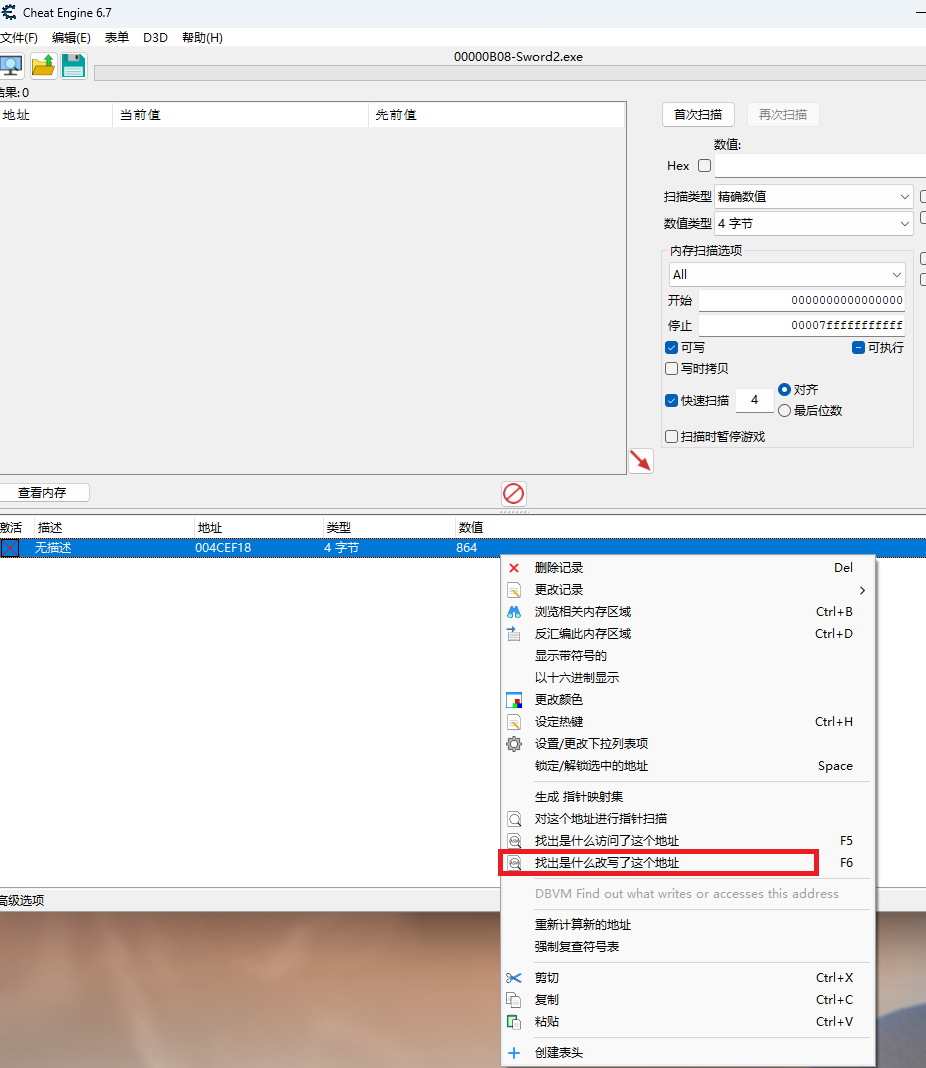Click the paste icon beside 粘贴
Screen dimensions: 926x1068
pyautogui.click(x=514, y=1022)
